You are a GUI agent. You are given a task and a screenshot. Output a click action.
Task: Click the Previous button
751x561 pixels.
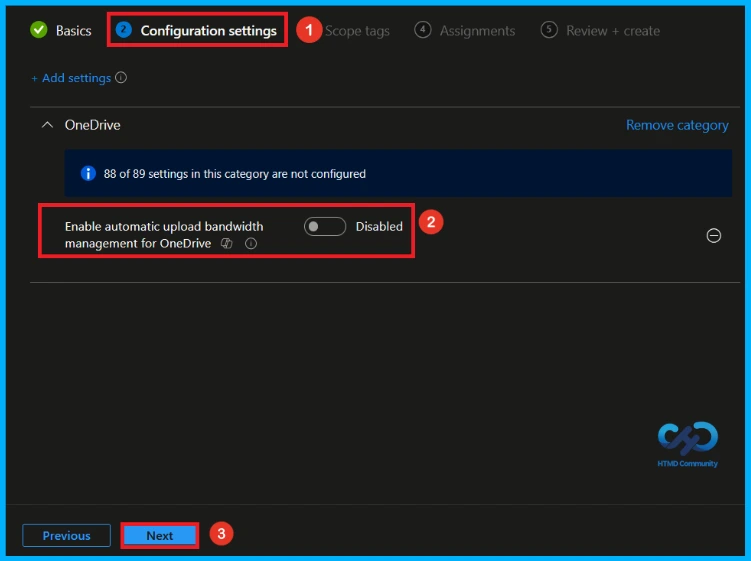tap(67, 536)
